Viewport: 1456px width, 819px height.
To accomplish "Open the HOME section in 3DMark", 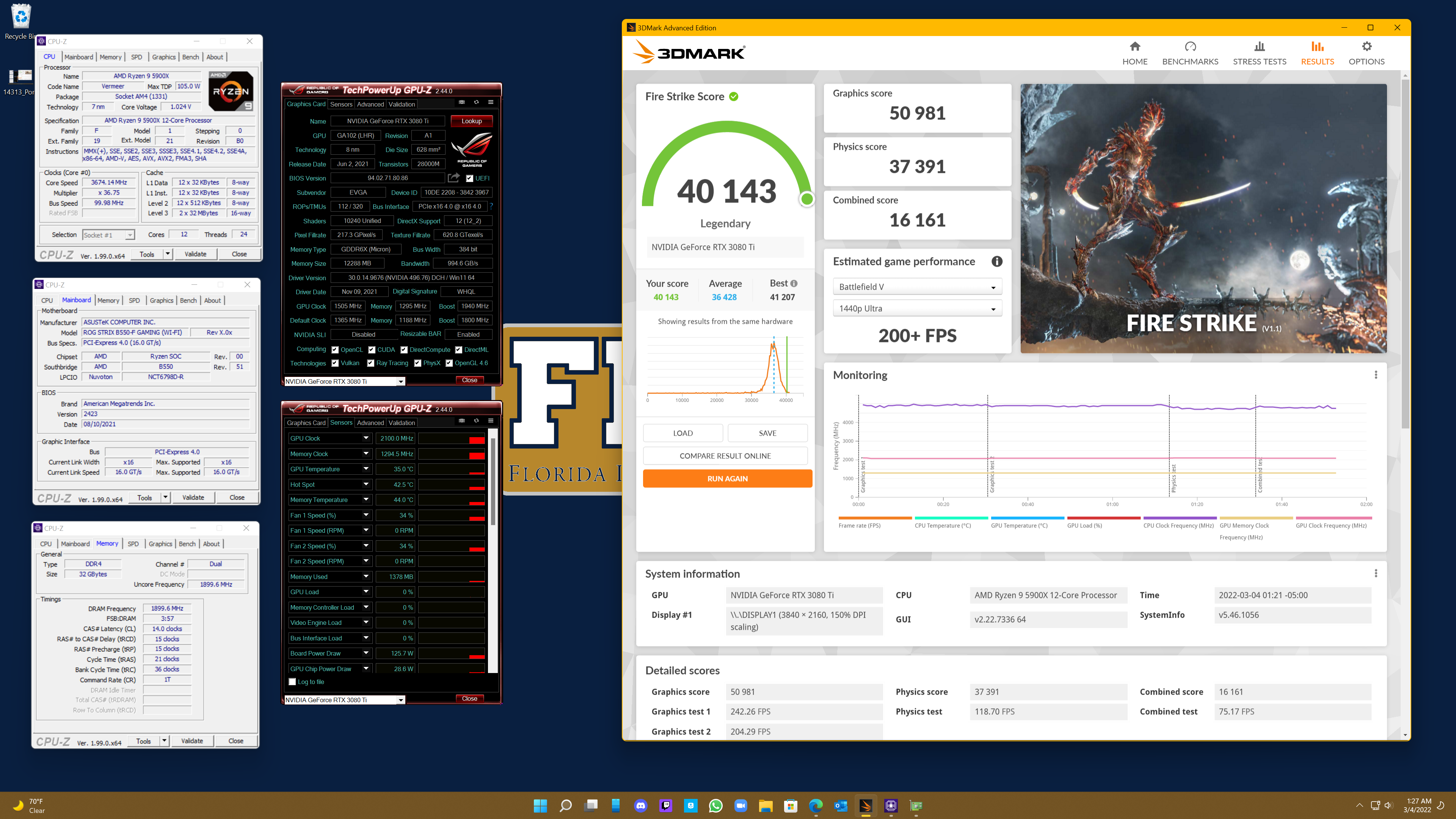I will pos(1134,54).
